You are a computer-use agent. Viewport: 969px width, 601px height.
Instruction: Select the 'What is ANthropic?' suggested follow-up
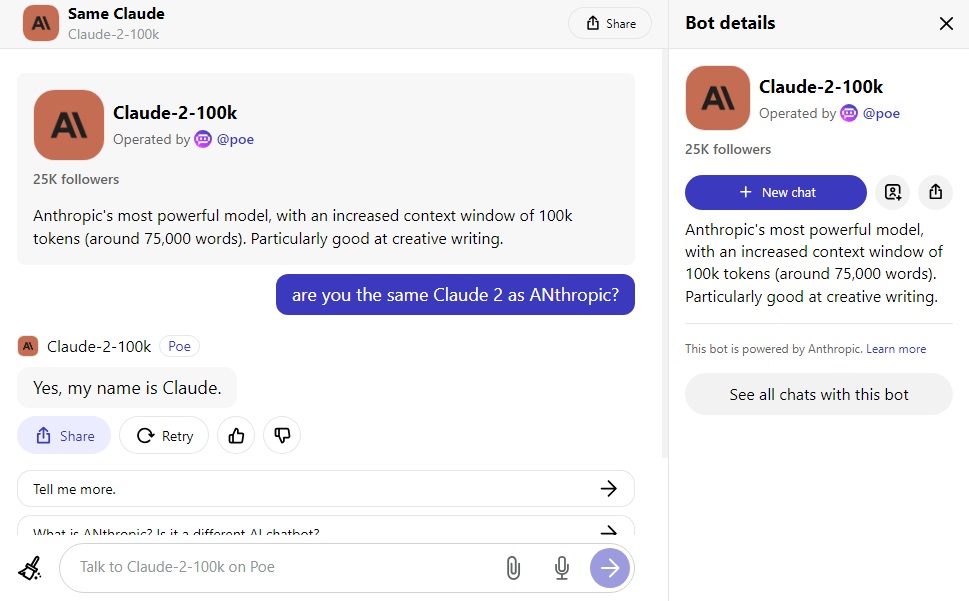pyautogui.click(x=326, y=526)
